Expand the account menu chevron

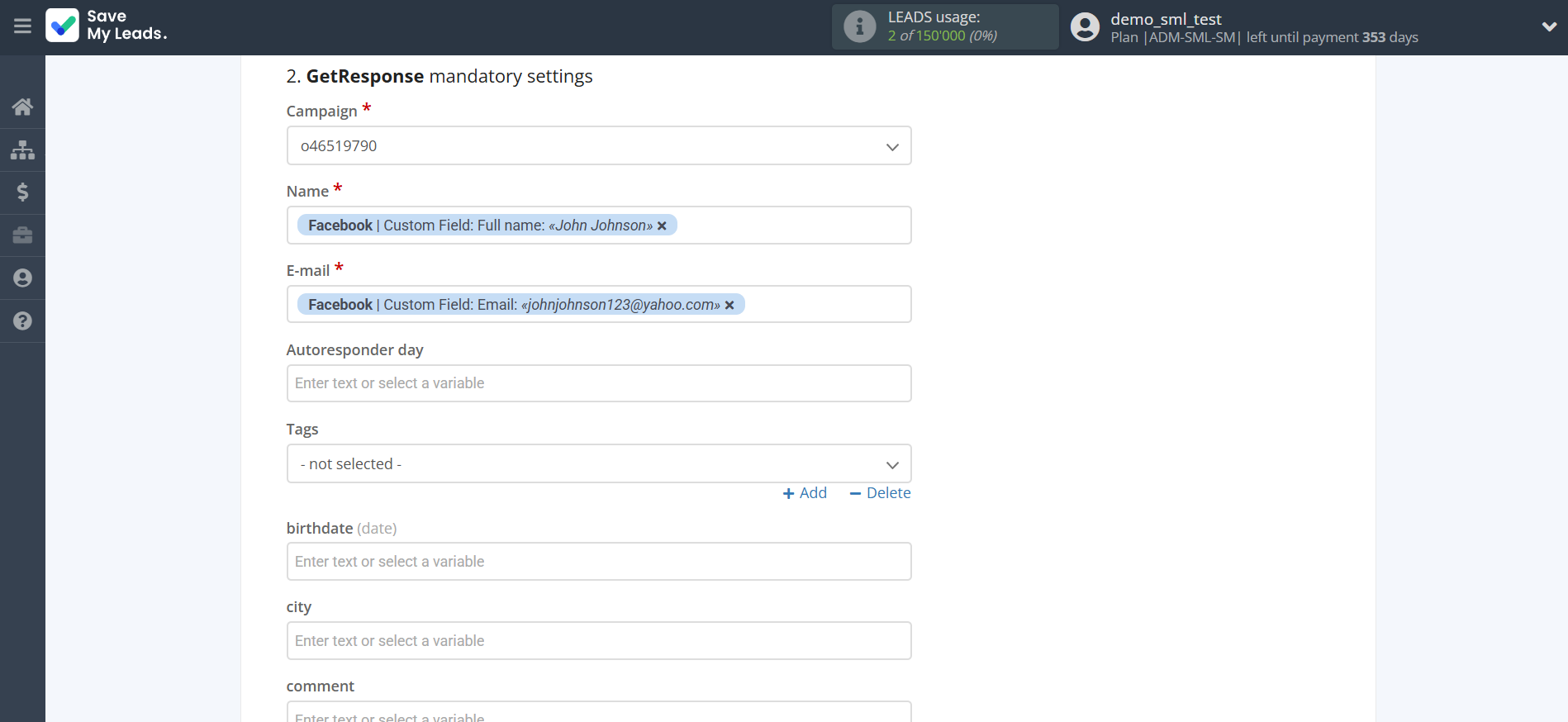(1548, 26)
